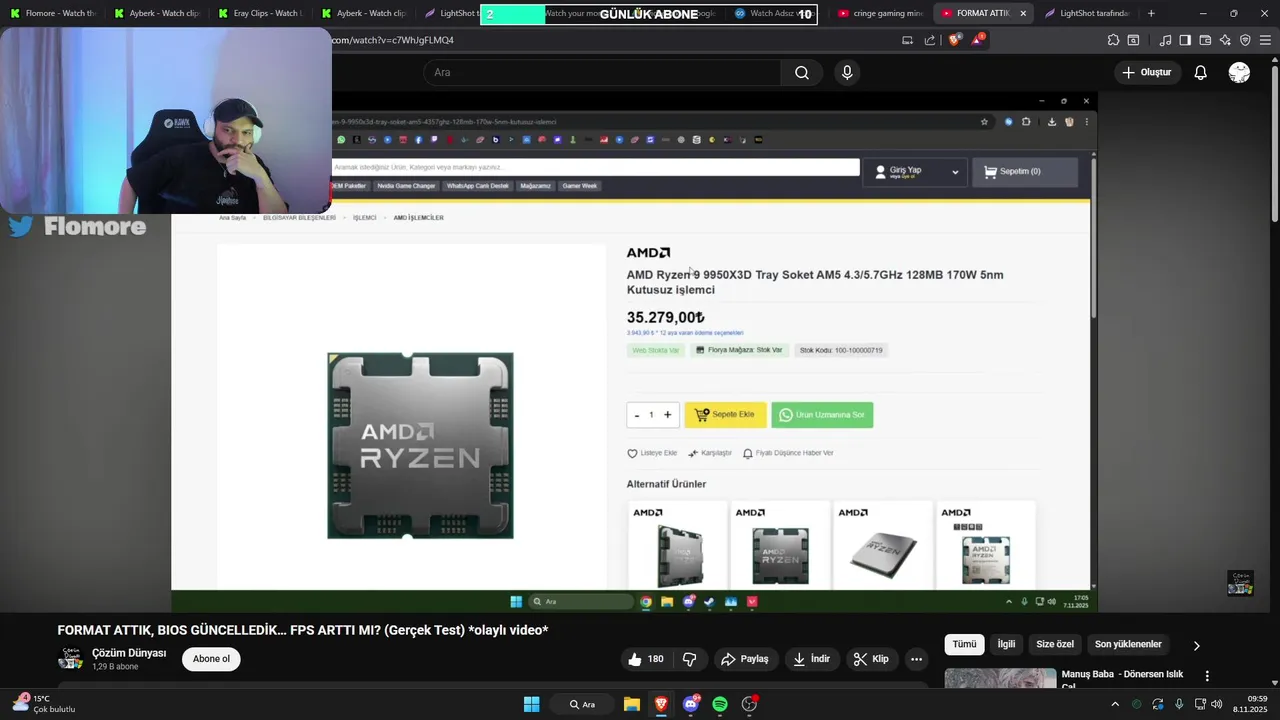Open YouTube notifications bell
The image size is (1280, 720).
[x=1200, y=72]
